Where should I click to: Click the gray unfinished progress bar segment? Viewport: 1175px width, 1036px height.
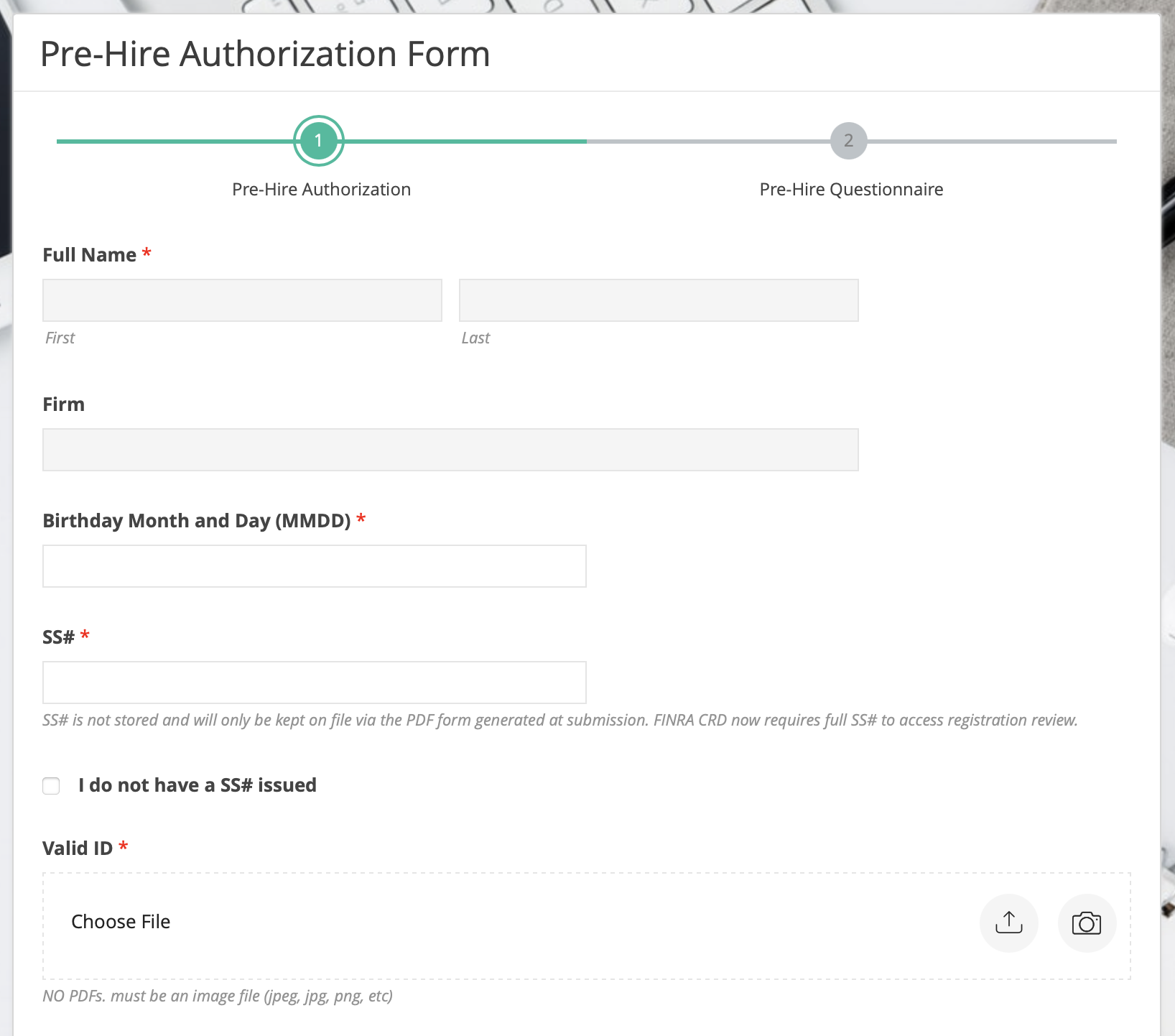click(991, 142)
